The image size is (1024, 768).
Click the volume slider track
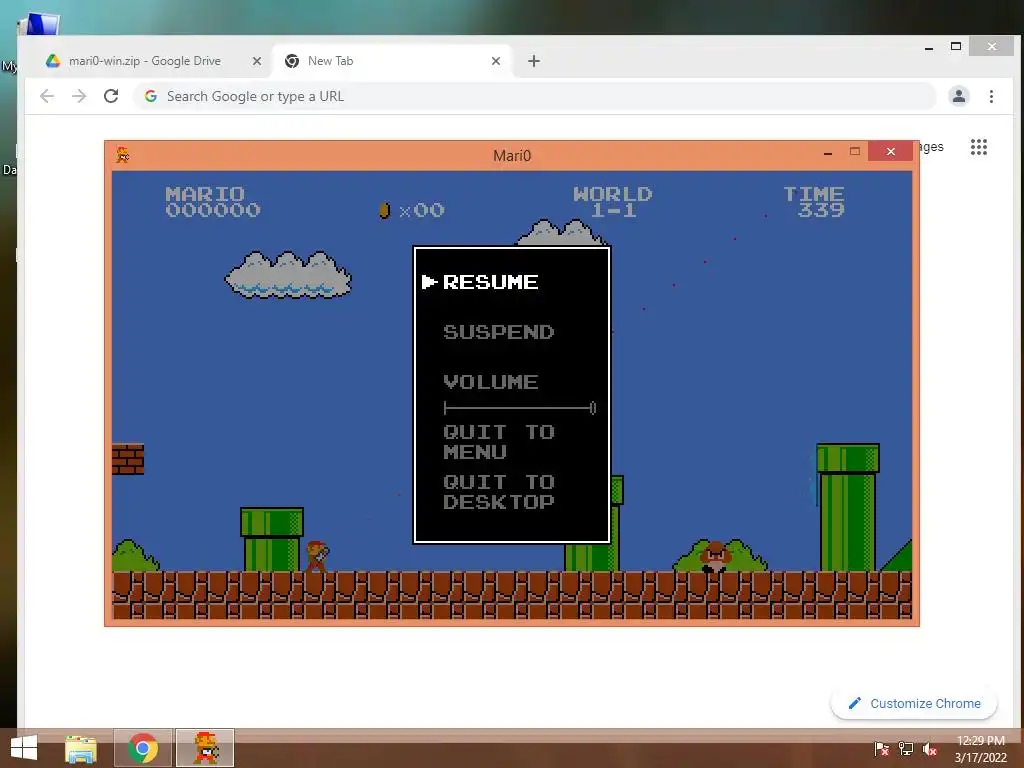519,408
